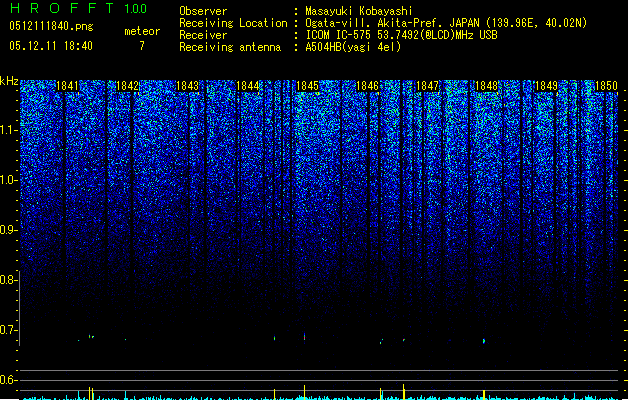Click the Receiving antenna label
629x400 pixels.
230,47
